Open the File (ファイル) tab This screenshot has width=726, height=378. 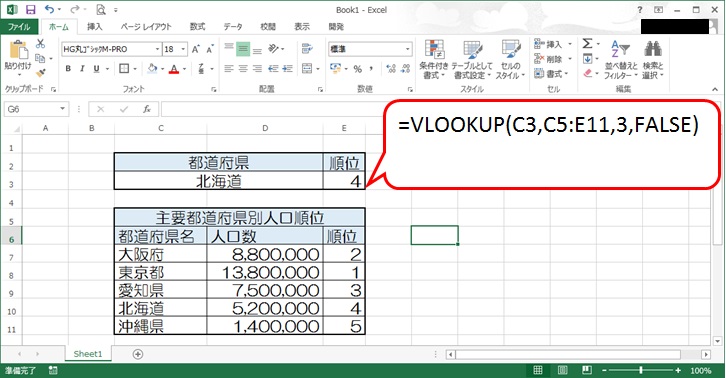click(19, 27)
